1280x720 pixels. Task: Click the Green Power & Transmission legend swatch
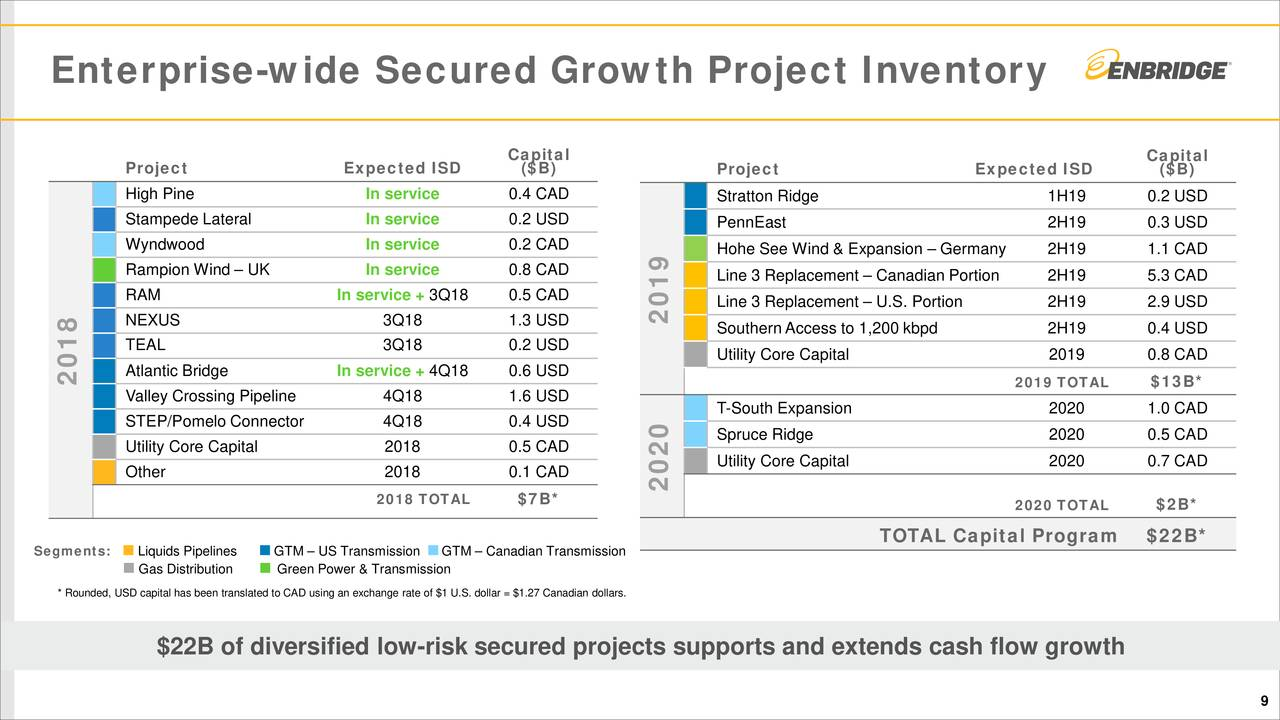click(x=265, y=569)
